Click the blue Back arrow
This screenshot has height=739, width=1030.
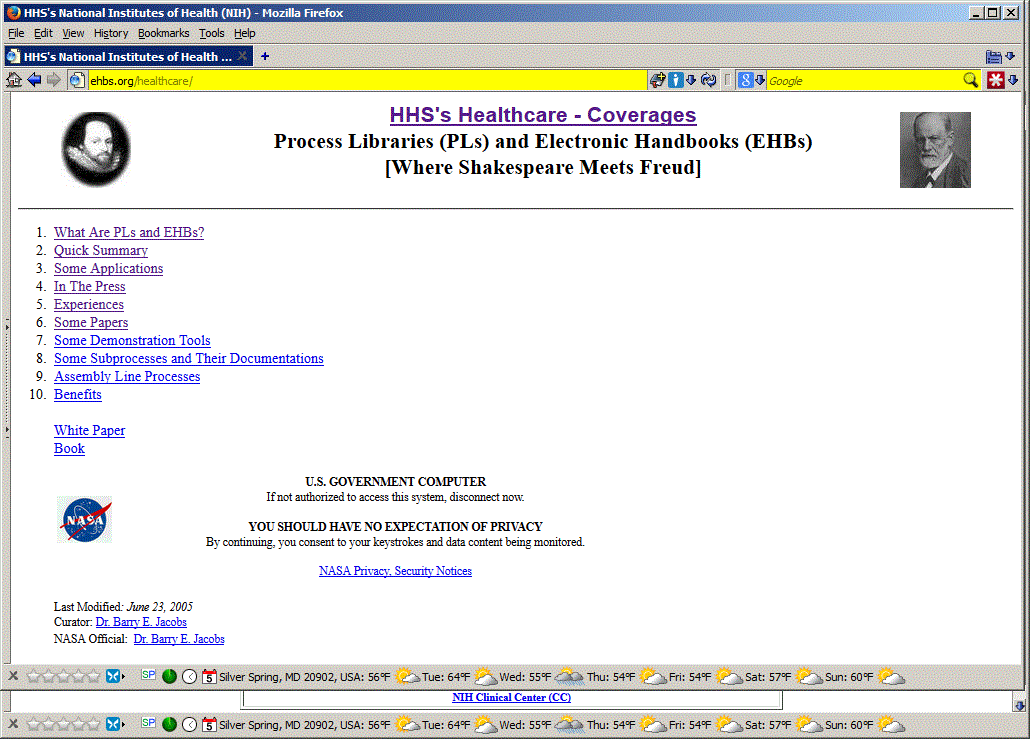pyautogui.click(x=34, y=80)
